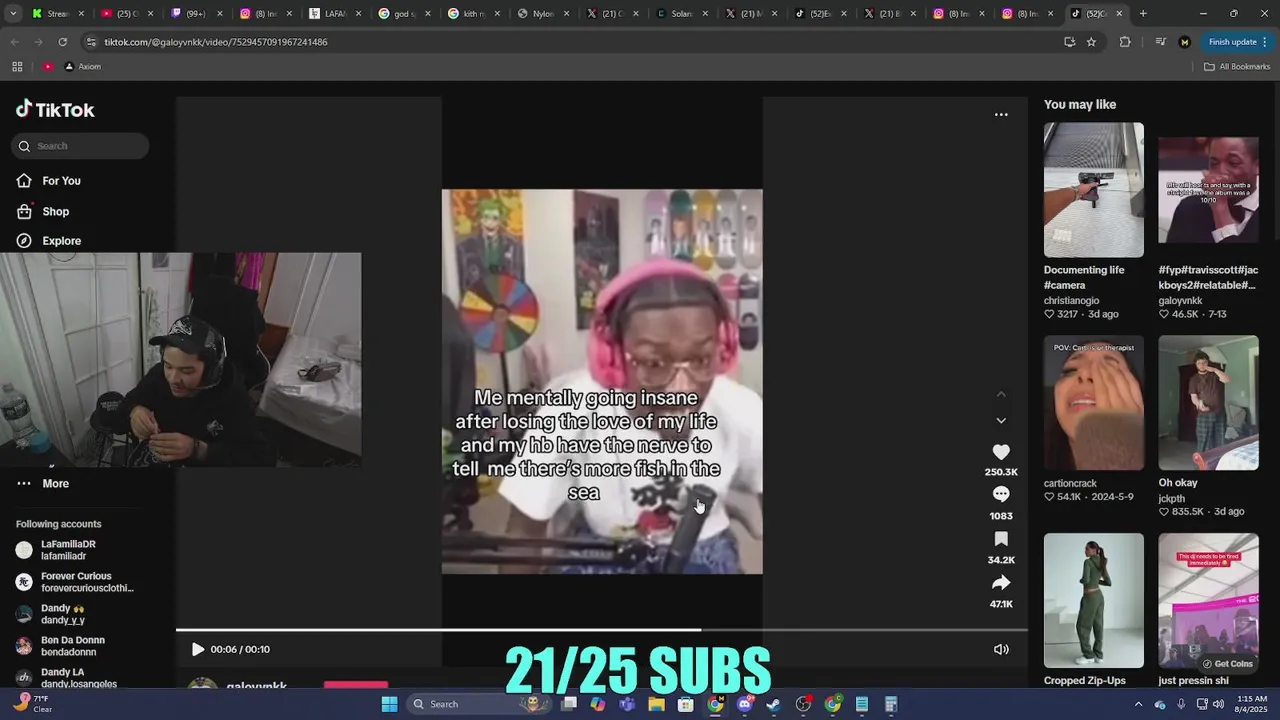Open the Documenting life #camera video thumbnail
The width and height of the screenshot is (1280, 720).
point(1094,190)
